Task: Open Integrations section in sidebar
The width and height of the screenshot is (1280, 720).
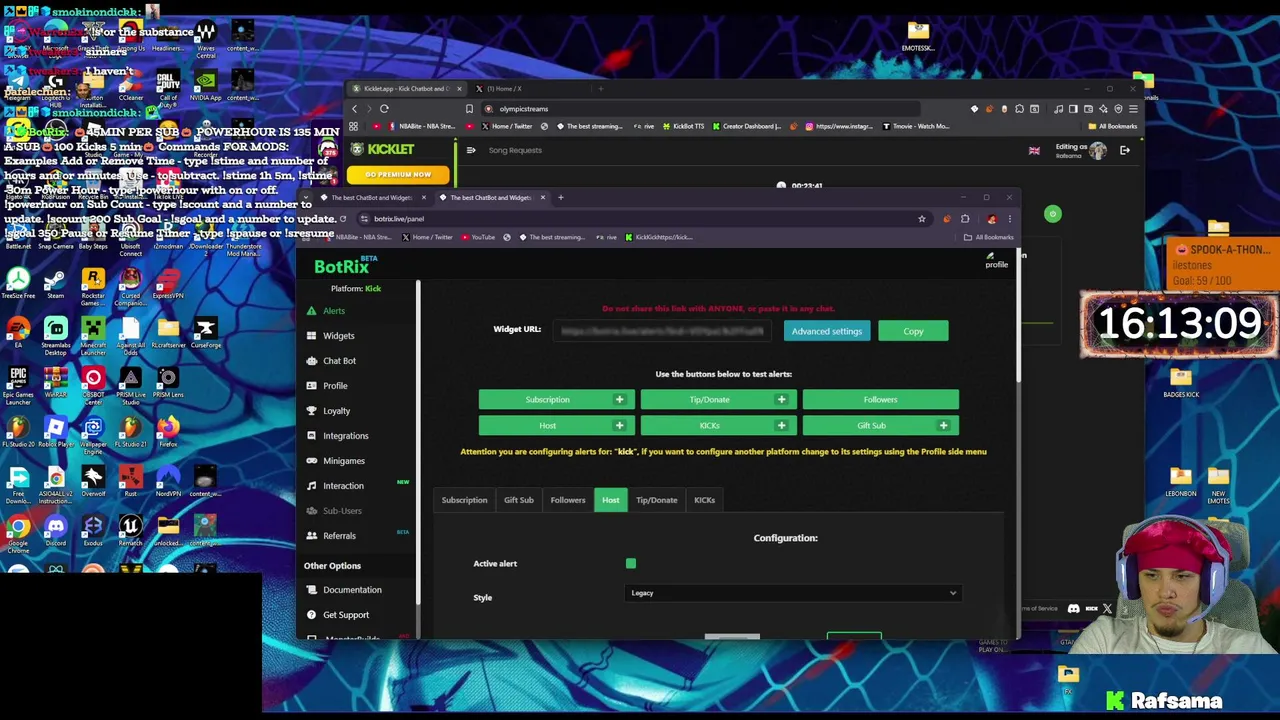Action: point(345,436)
